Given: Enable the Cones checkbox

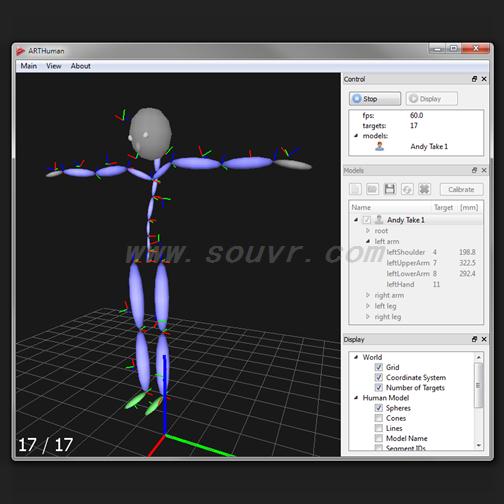Looking at the screenshot, I should coord(379,418).
